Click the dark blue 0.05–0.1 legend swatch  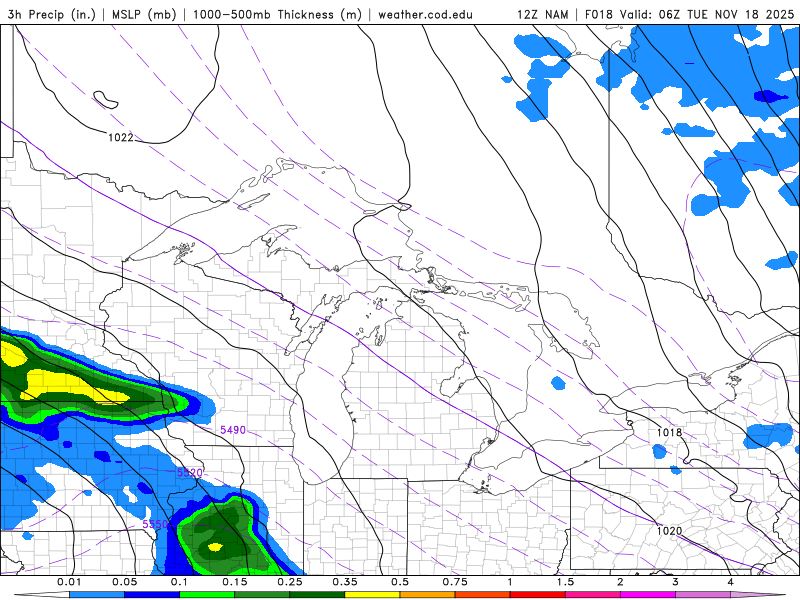pos(152,595)
